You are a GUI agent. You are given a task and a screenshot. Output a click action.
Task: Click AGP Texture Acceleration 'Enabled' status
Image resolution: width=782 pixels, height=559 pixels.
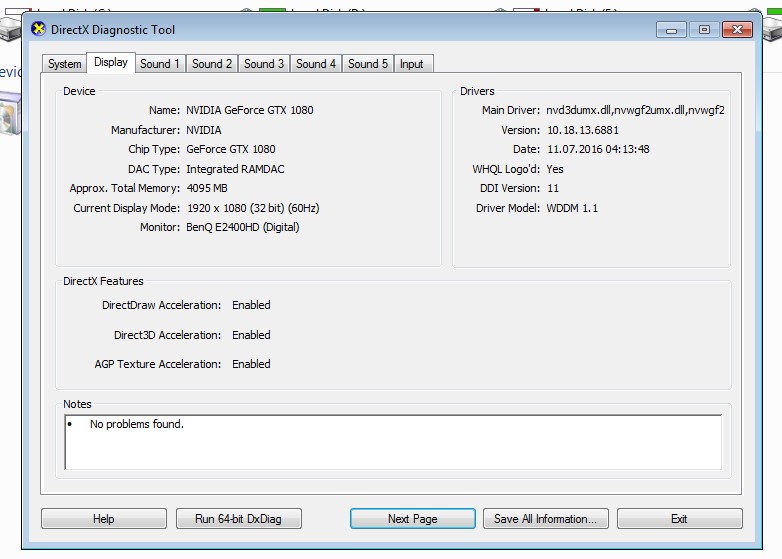[251, 364]
